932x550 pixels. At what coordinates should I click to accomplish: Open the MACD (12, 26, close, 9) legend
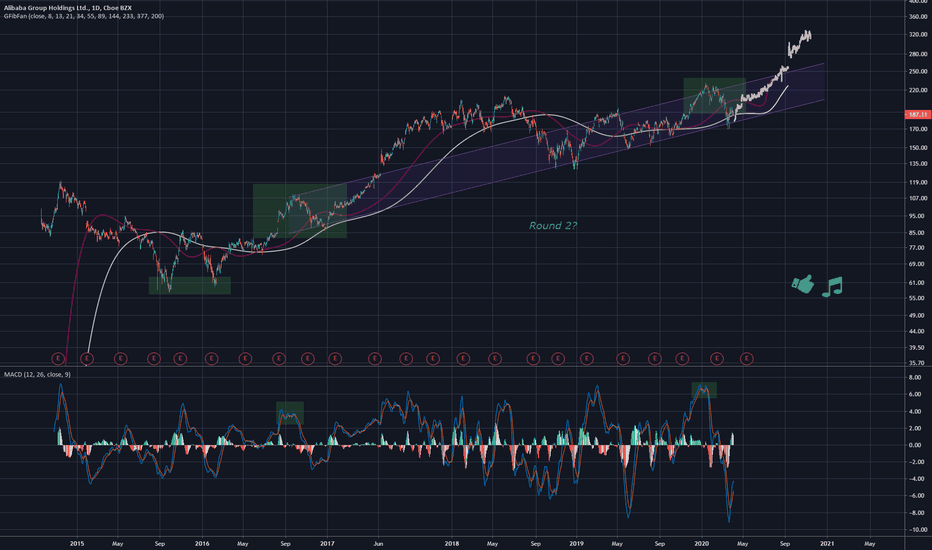[37, 375]
